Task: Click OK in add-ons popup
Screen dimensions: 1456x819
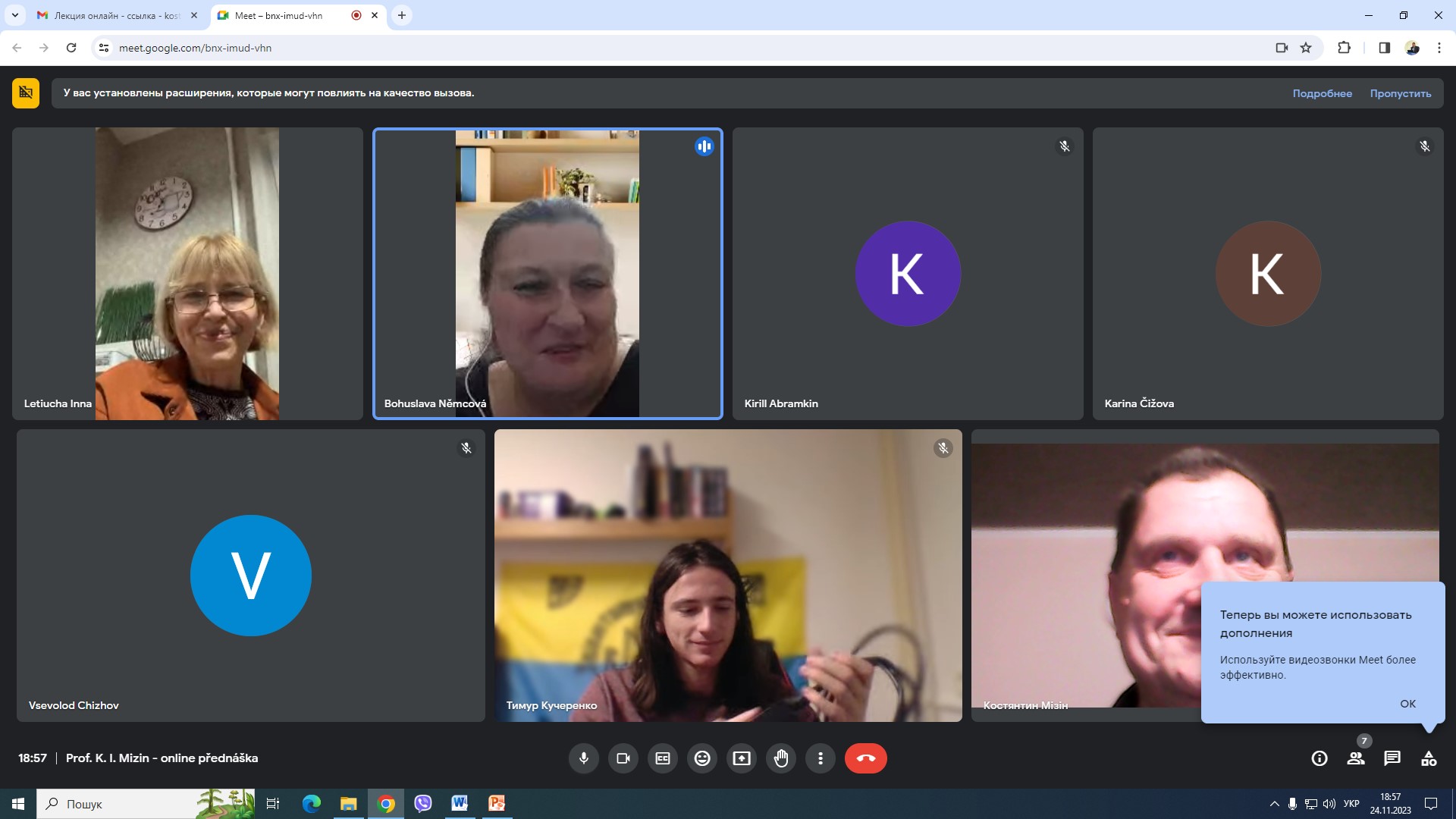Action: 1407,704
